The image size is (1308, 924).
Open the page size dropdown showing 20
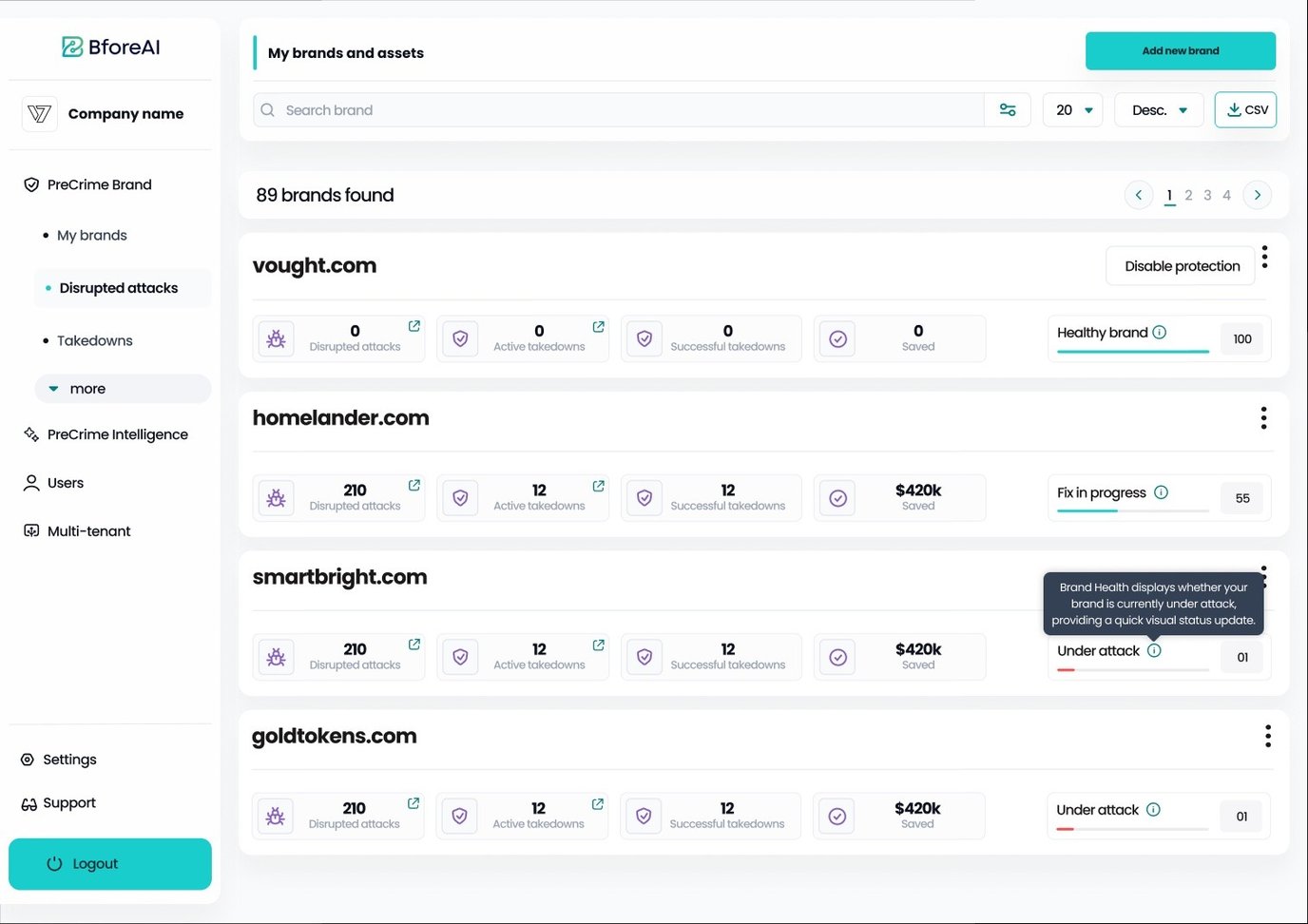click(x=1073, y=110)
